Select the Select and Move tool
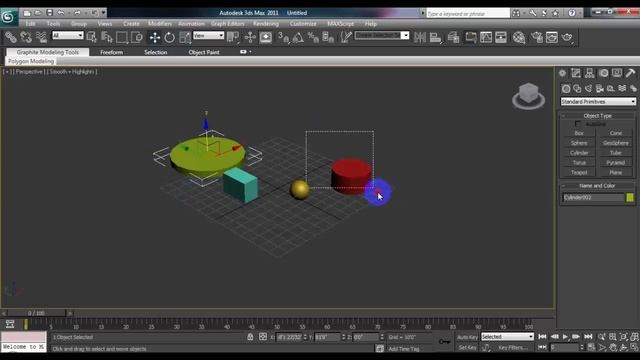Viewport: 640px width, 360px height. click(x=155, y=38)
